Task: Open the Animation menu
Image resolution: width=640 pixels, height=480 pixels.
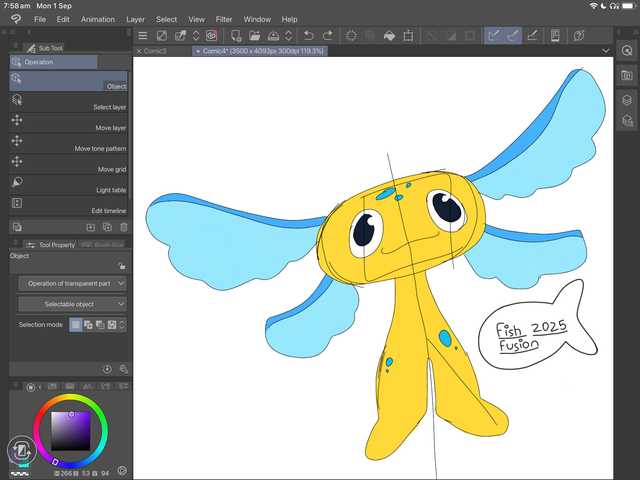Action: pos(97,19)
